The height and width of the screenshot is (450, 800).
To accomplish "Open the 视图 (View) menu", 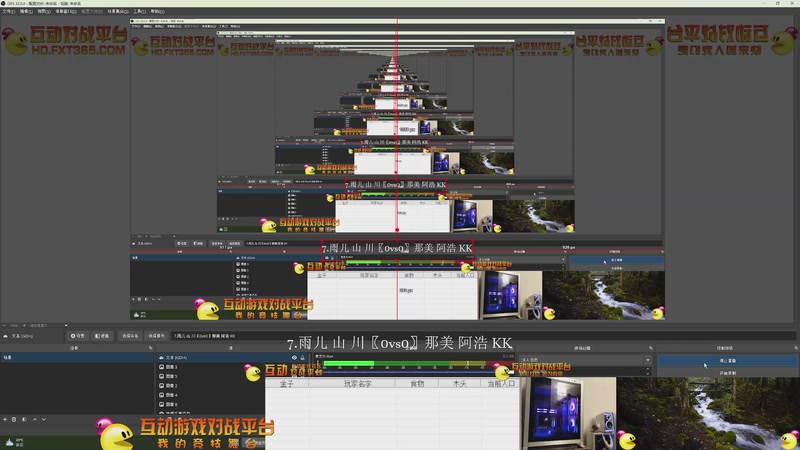I will click(x=44, y=11).
